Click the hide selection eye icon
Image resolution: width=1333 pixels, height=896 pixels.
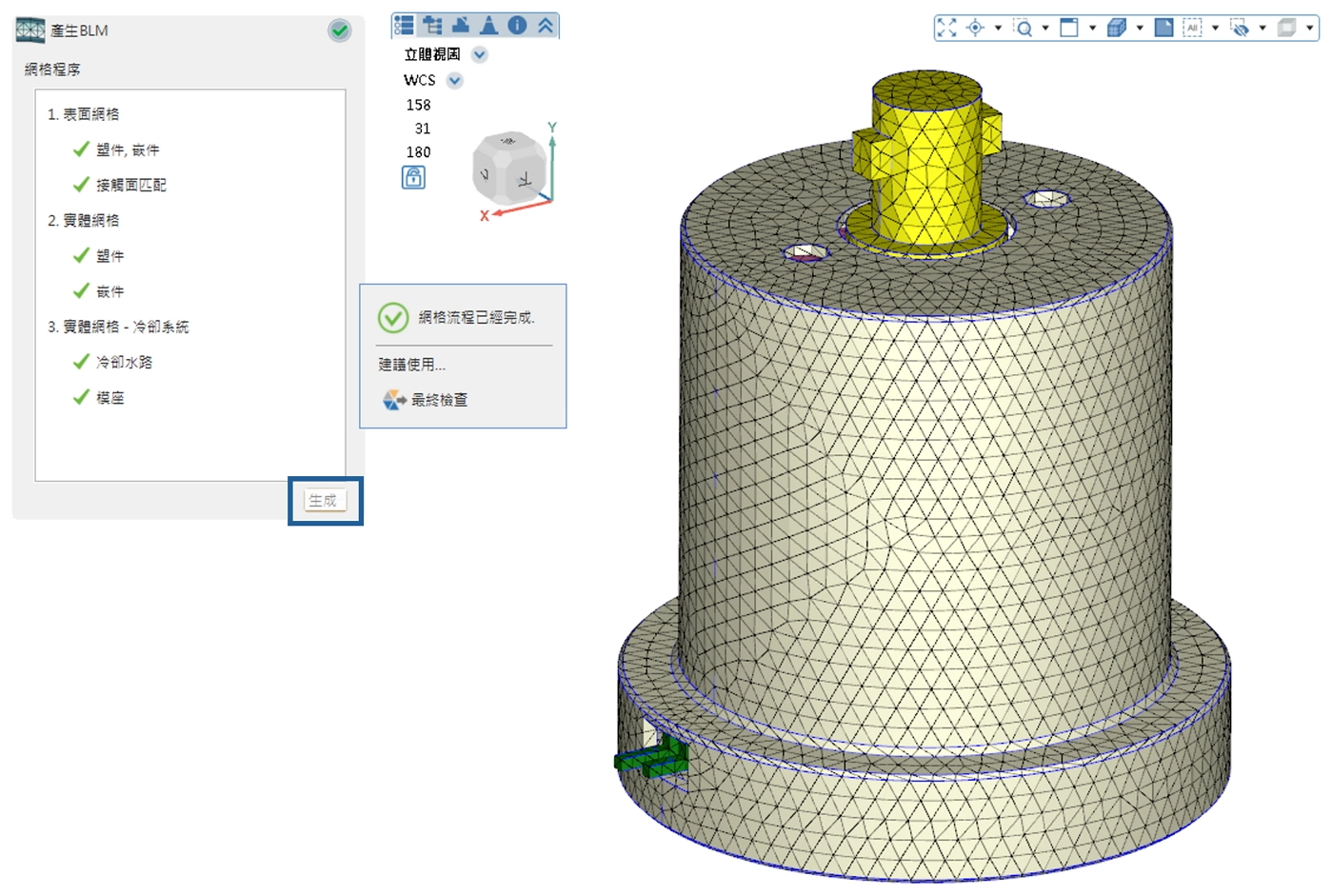tap(1239, 28)
